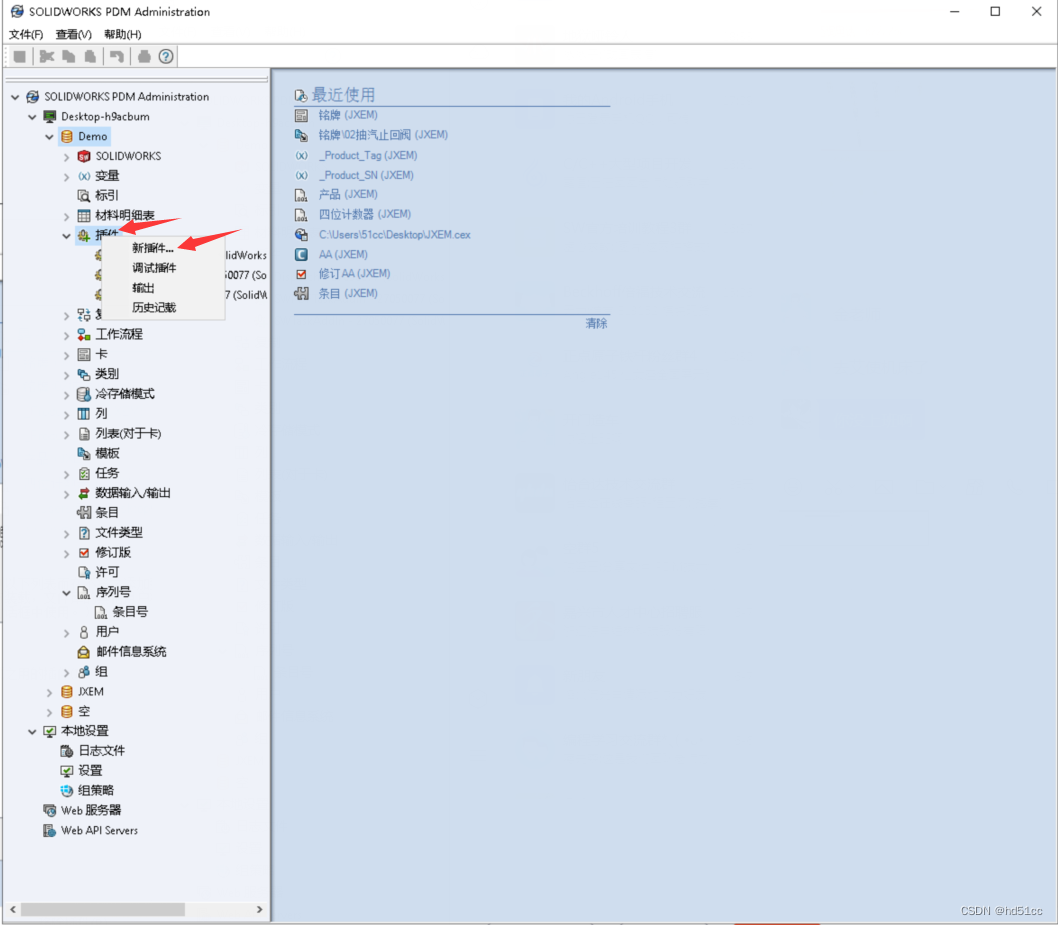Select the 许可 license tree item
Screen dimensions: 1058x925
(x=107, y=572)
